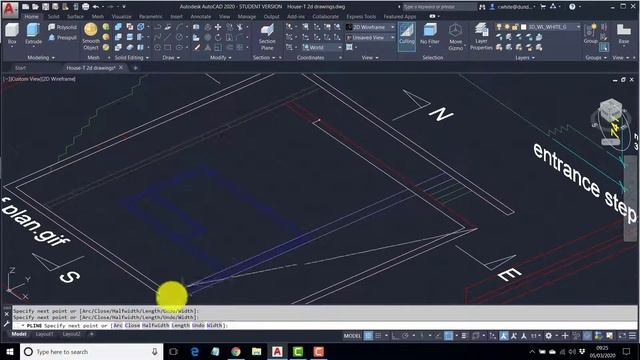This screenshot has width=640, height=360.
Task: Expand the Draw panel
Action: 171,58
